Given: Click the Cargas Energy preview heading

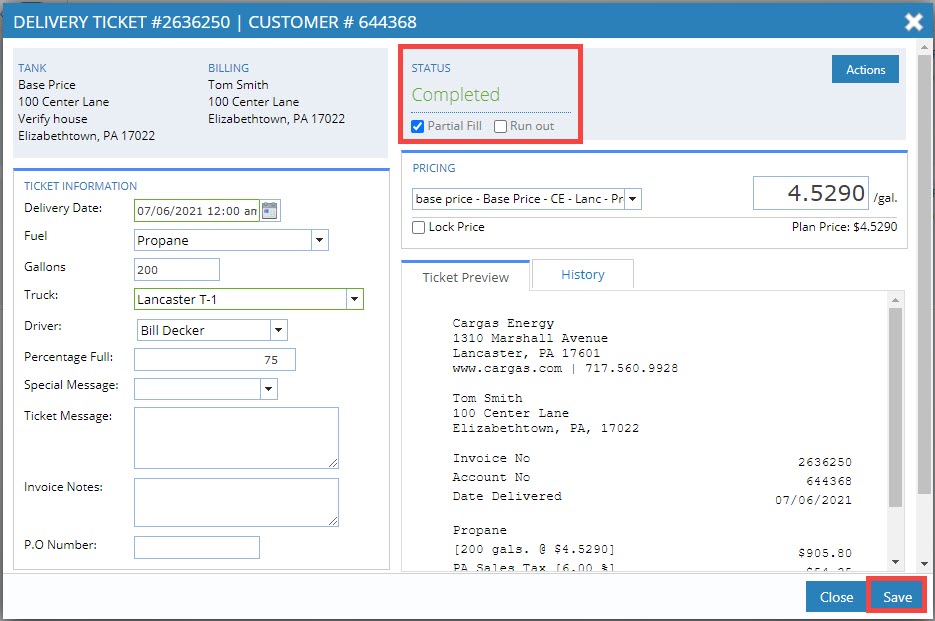Looking at the screenshot, I should [503, 323].
